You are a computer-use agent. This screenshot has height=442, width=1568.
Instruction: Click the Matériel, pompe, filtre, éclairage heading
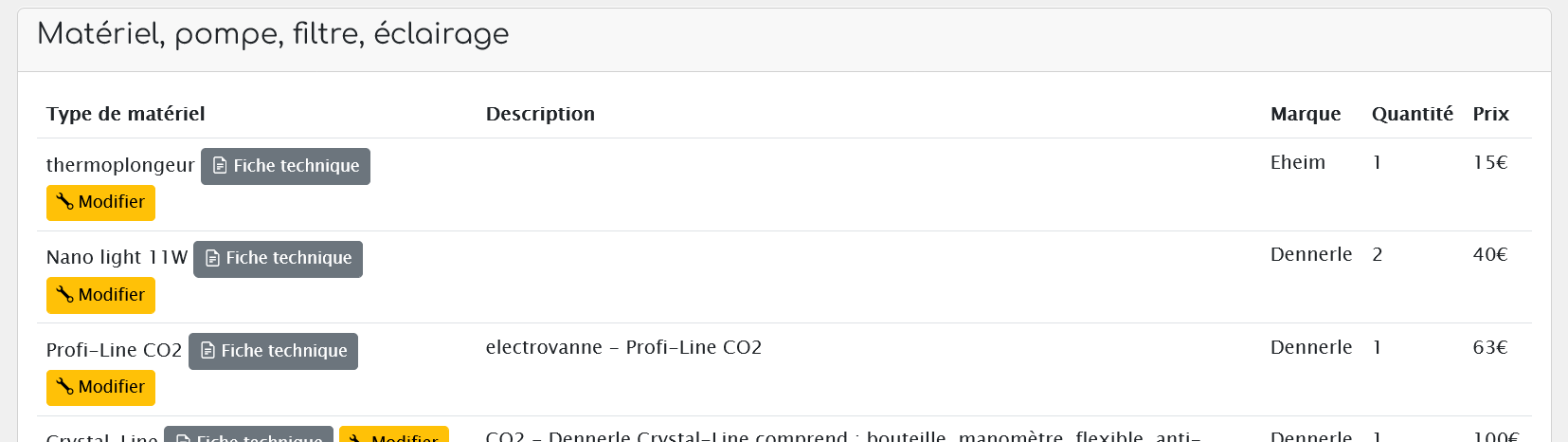[x=273, y=34]
